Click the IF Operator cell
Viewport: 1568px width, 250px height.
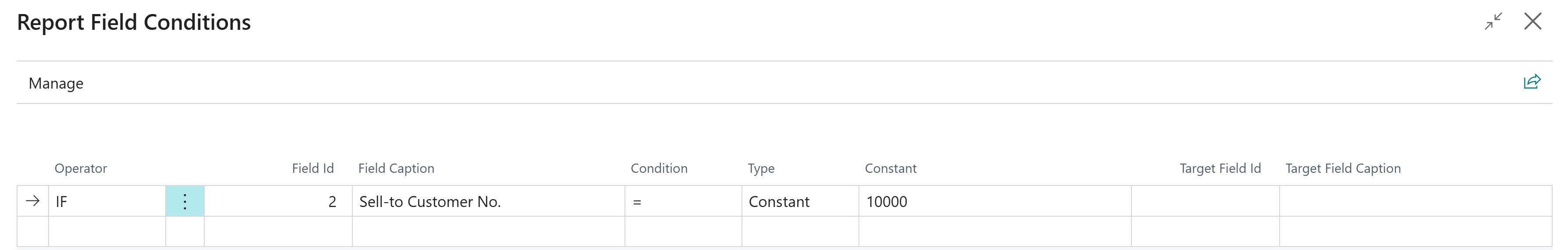pos(106,201)
